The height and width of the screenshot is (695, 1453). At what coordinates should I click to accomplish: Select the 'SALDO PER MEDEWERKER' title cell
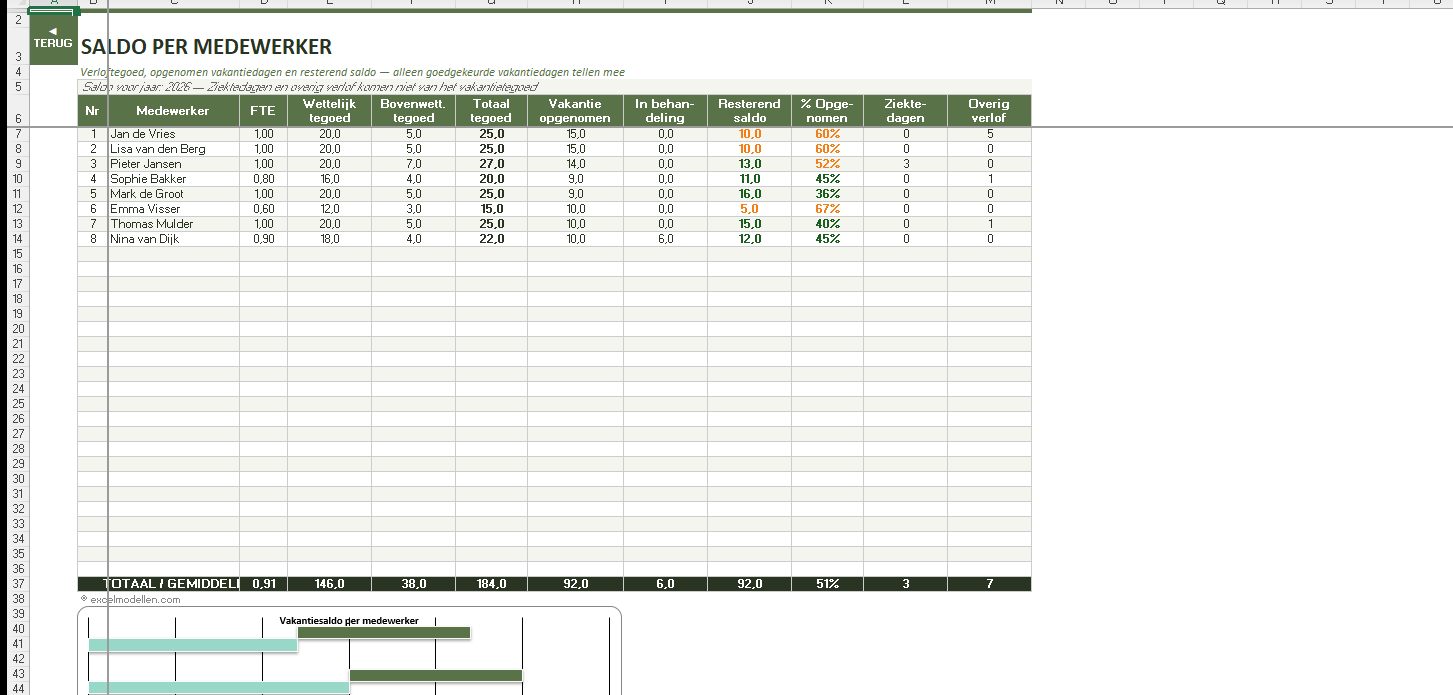pyautogui.click(x=206, y=47)
